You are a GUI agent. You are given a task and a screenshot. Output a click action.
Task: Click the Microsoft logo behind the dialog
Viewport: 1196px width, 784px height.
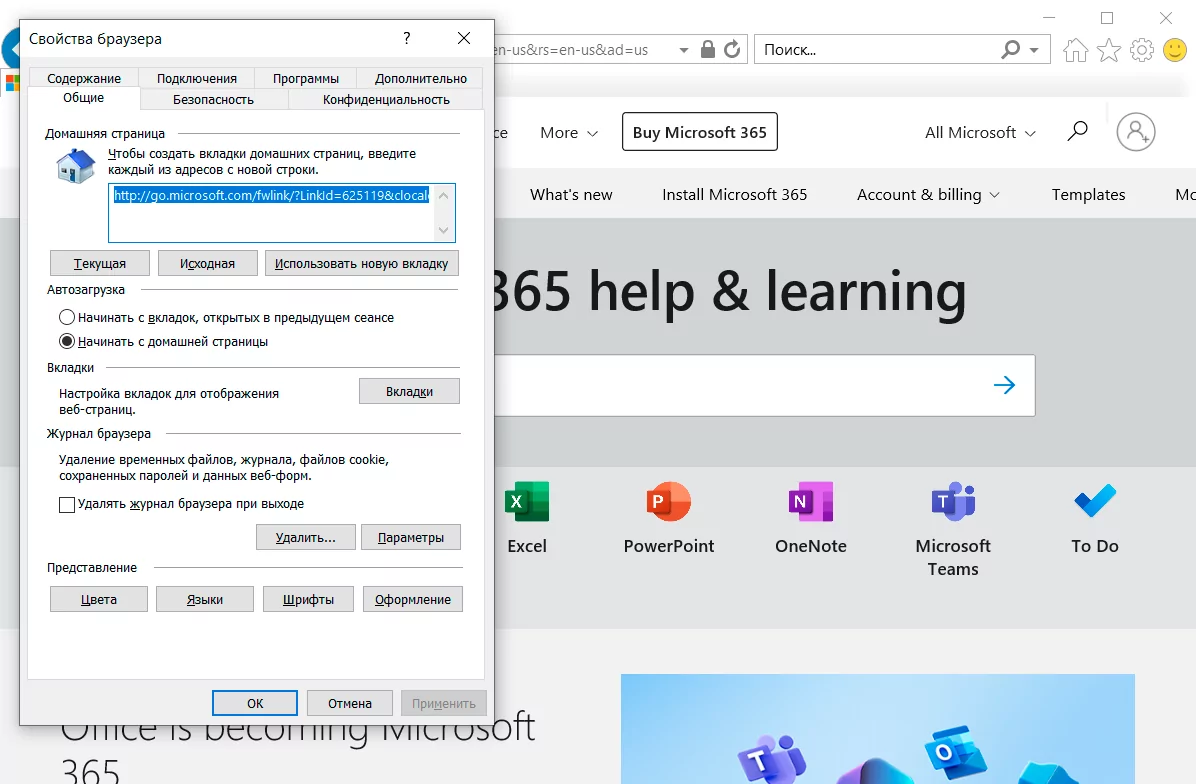(11, 83)
